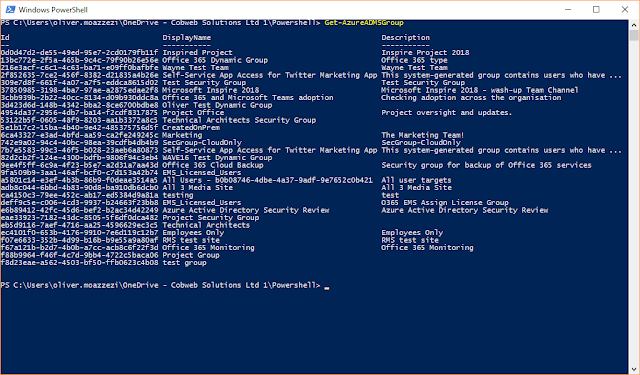The width and height of the screenshot is (640, 375).
Task: Click the PowerShell icon in title bar
Action: pos(10,9)
